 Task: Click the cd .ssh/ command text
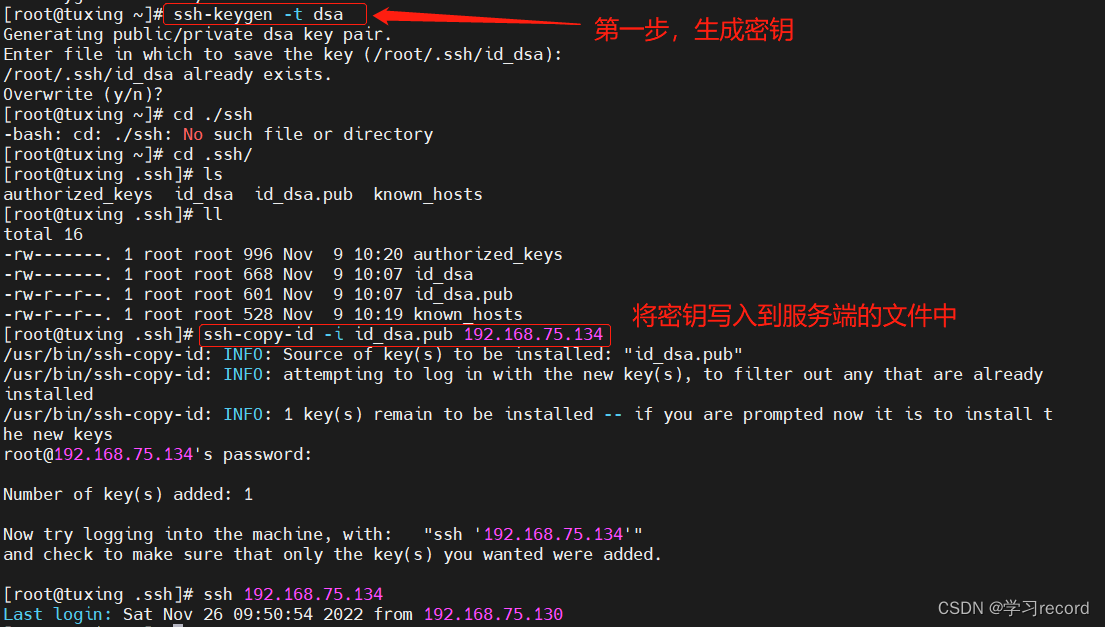[212, 154]
